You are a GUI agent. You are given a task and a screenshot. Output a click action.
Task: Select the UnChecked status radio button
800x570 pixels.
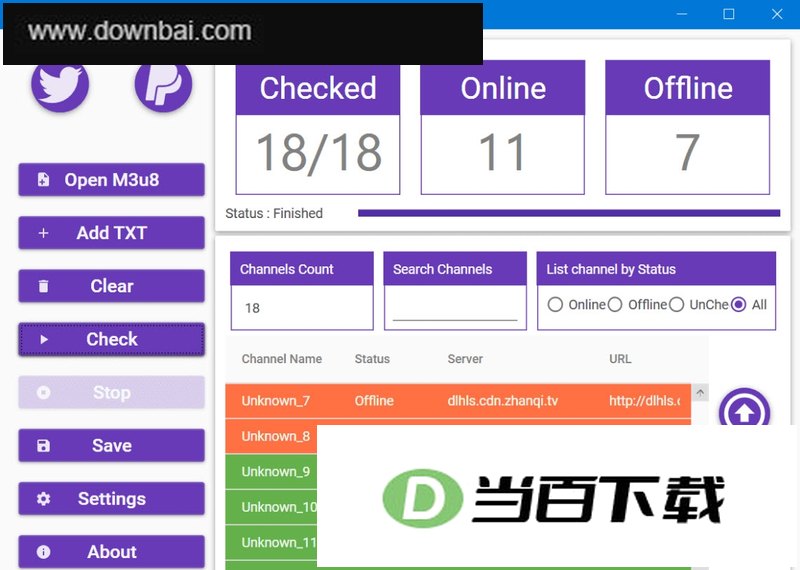[677, 305]
